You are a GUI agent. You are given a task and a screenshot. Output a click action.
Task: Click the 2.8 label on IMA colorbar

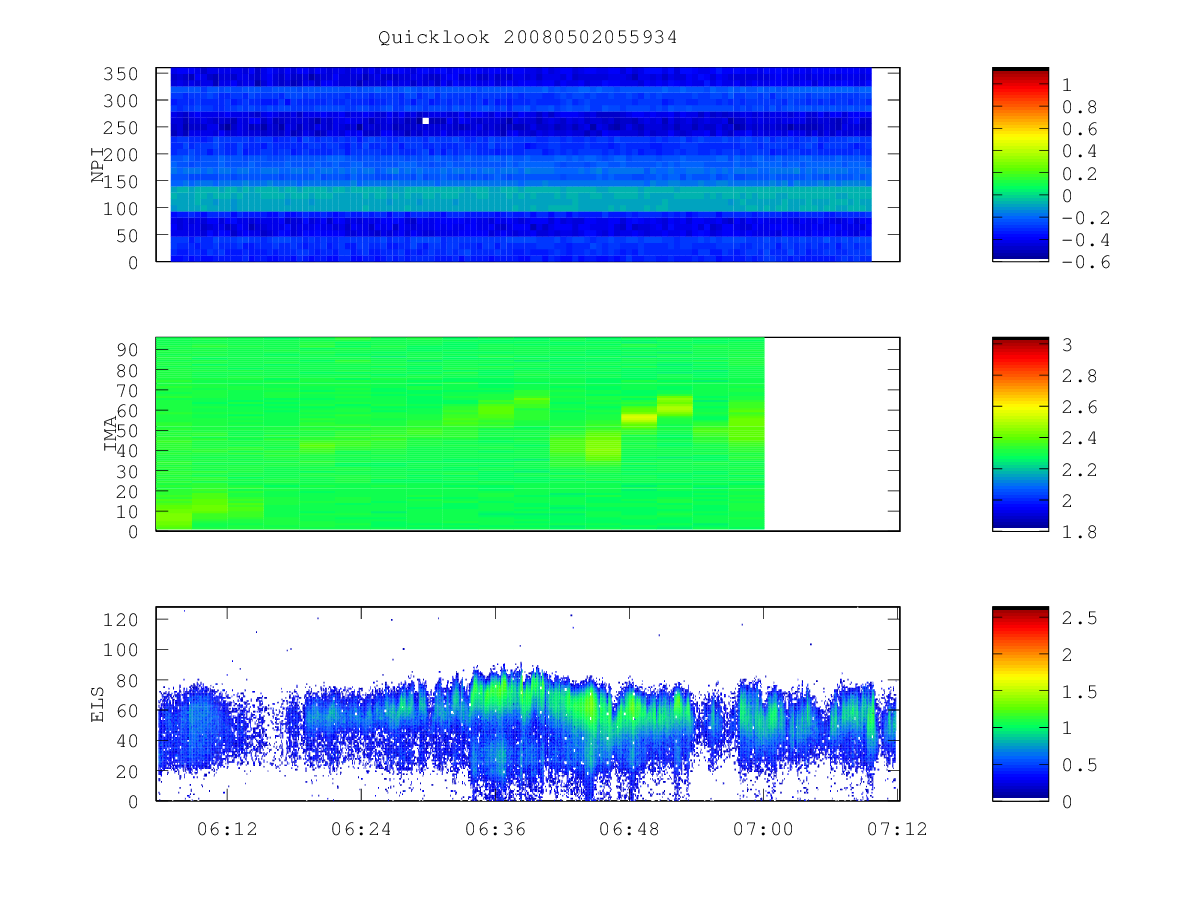coord(1079,376)
